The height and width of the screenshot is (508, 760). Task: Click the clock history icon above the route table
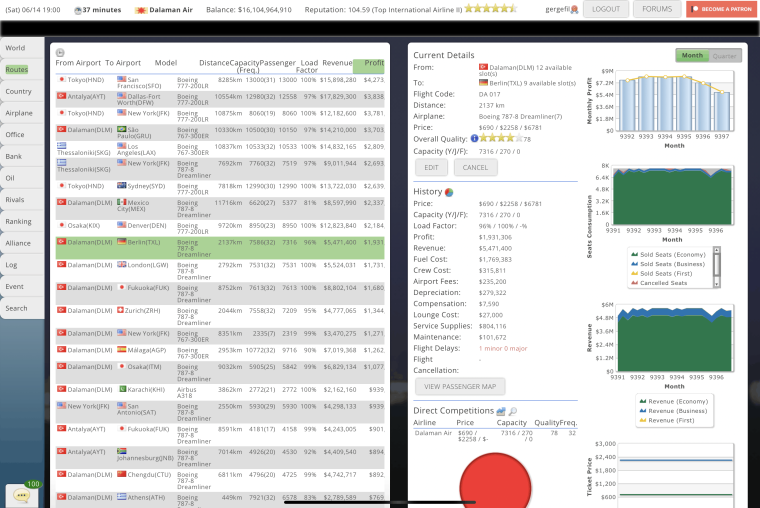point(60,52)
